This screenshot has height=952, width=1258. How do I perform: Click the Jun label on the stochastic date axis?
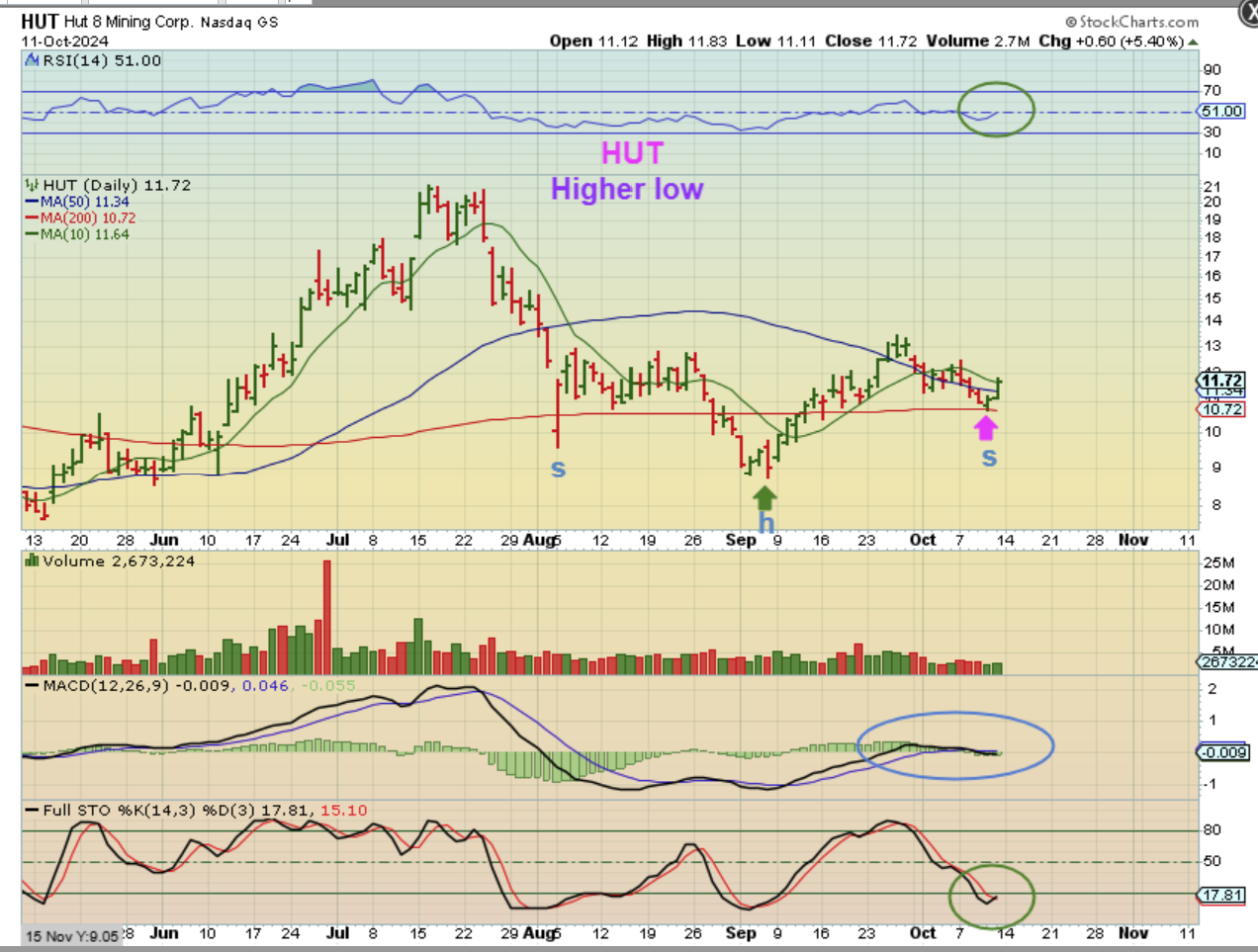coord(164,933)
